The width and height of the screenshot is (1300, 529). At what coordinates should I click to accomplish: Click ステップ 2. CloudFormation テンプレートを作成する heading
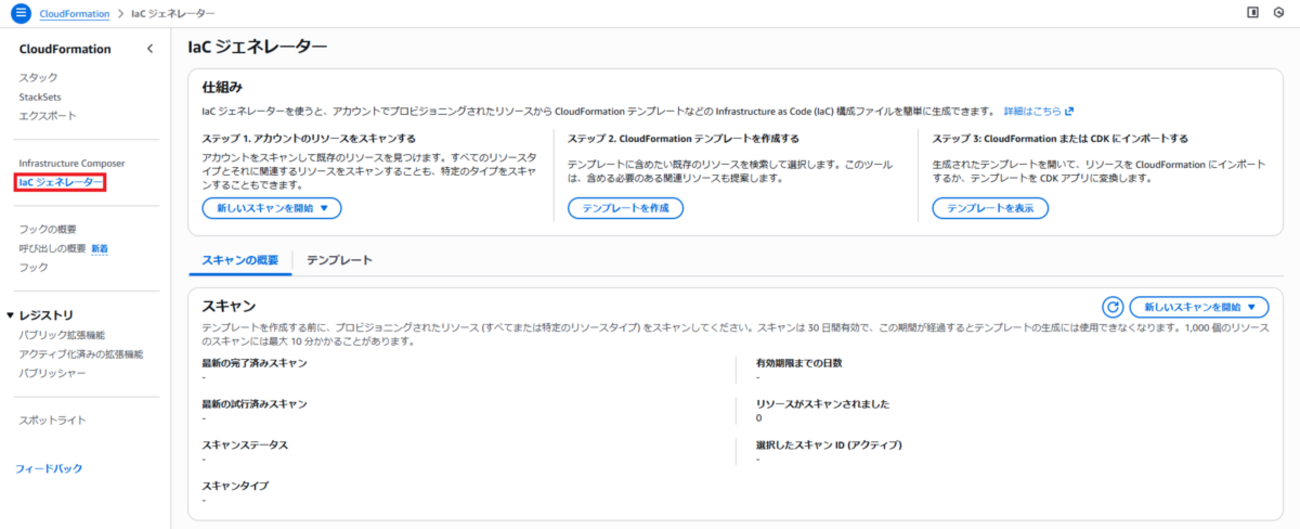point(683,138)
